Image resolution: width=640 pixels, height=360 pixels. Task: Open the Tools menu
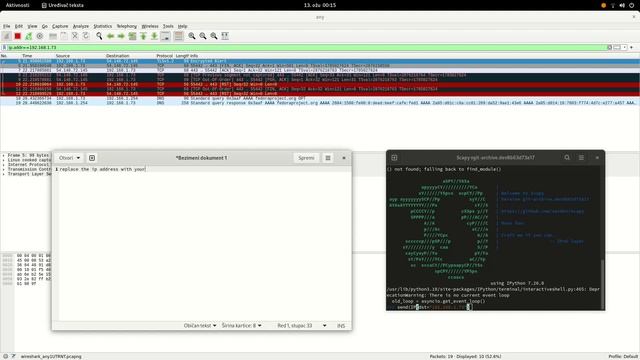(168, 26)
